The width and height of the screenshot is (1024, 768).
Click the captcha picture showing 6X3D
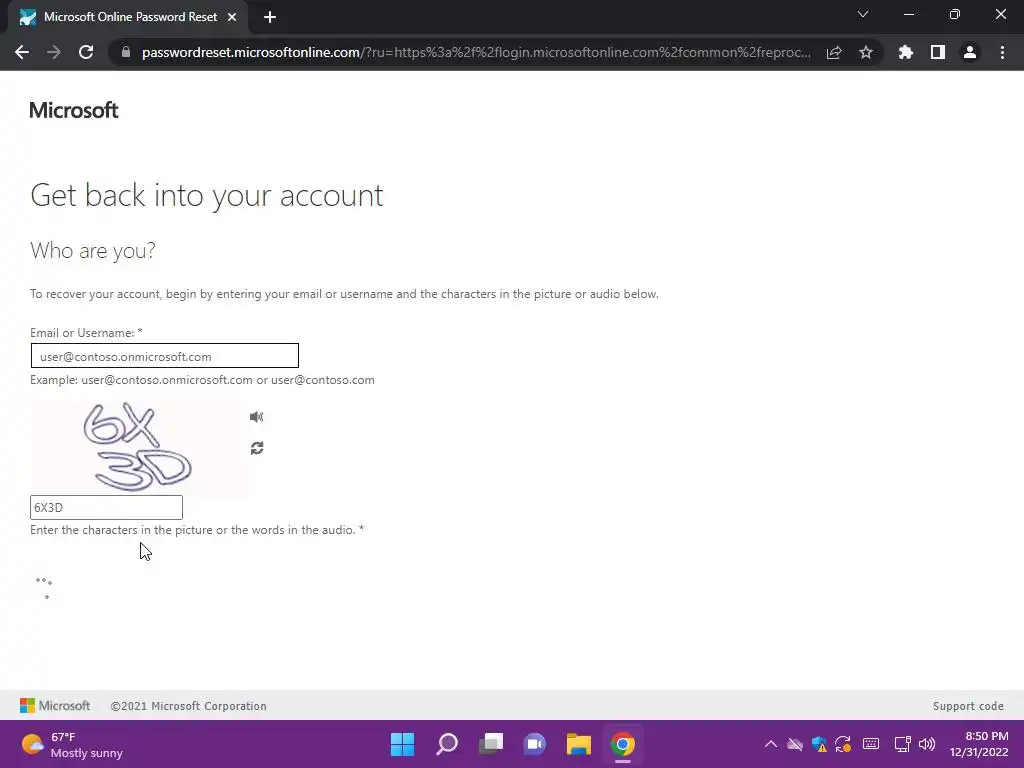[x=138, y=447]
